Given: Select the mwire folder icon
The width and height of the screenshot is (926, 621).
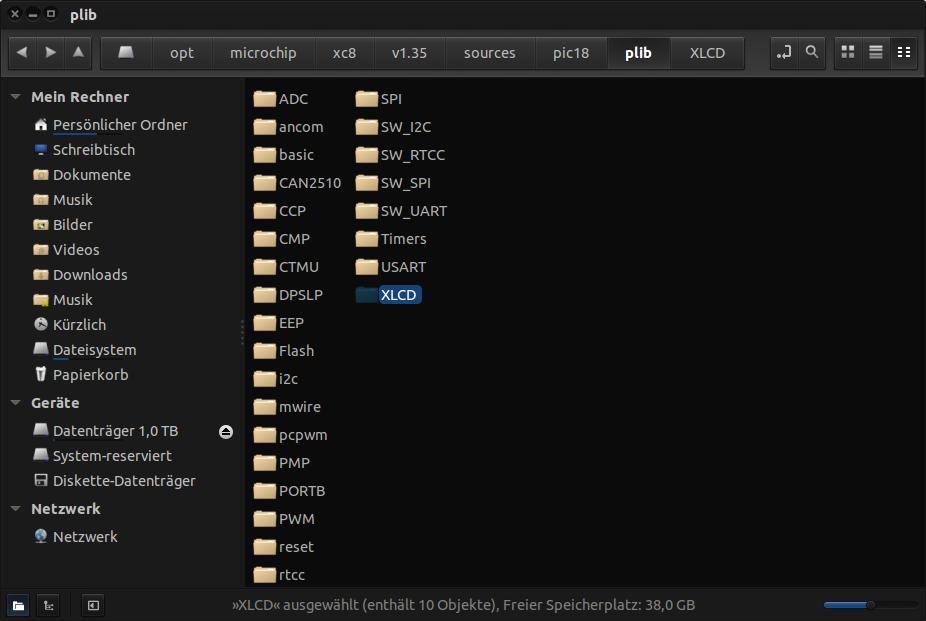Looking at the screenshot, I should (265, 407).
